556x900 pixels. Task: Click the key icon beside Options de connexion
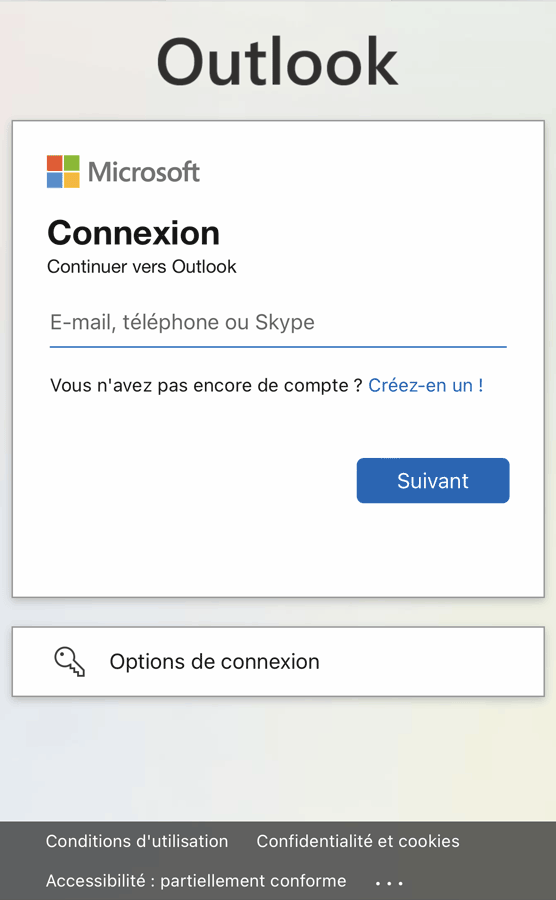pos(69,662)
